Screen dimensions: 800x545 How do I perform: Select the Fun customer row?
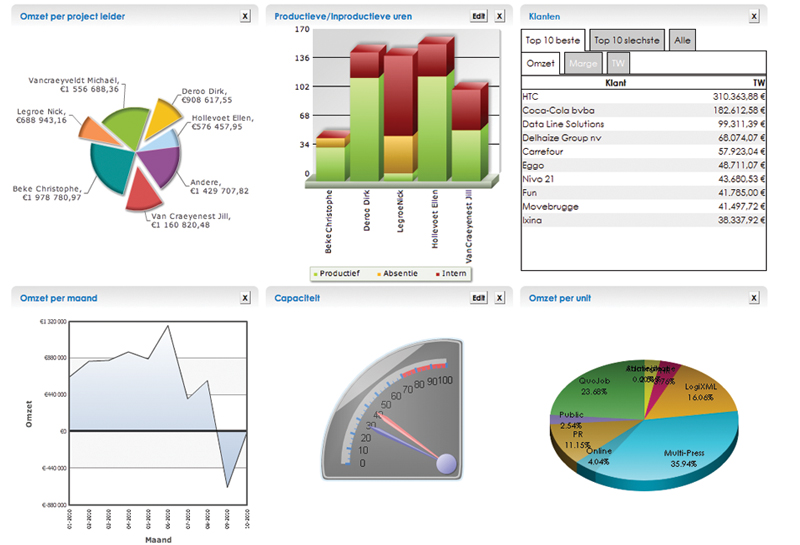(643, 193)
